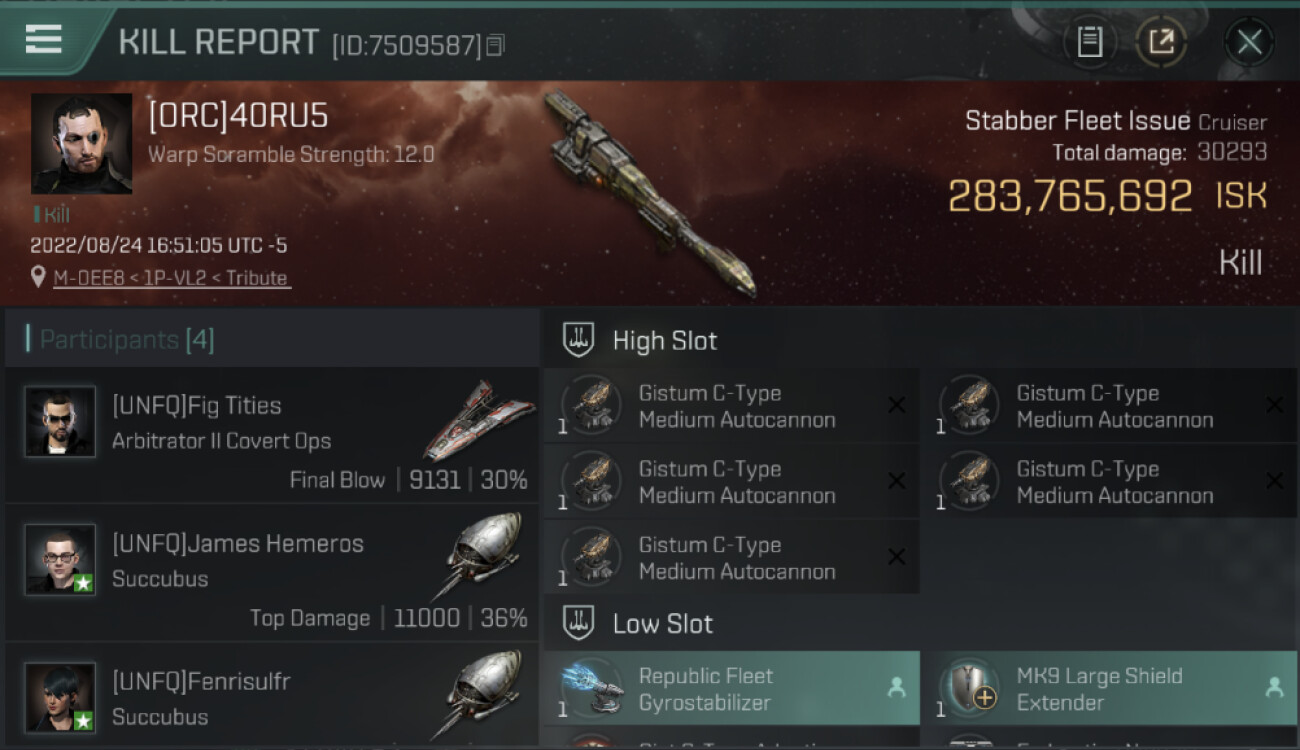Select 40RU5 pilot portrait
Screen dimensions: 1300x750
[82, 144]
